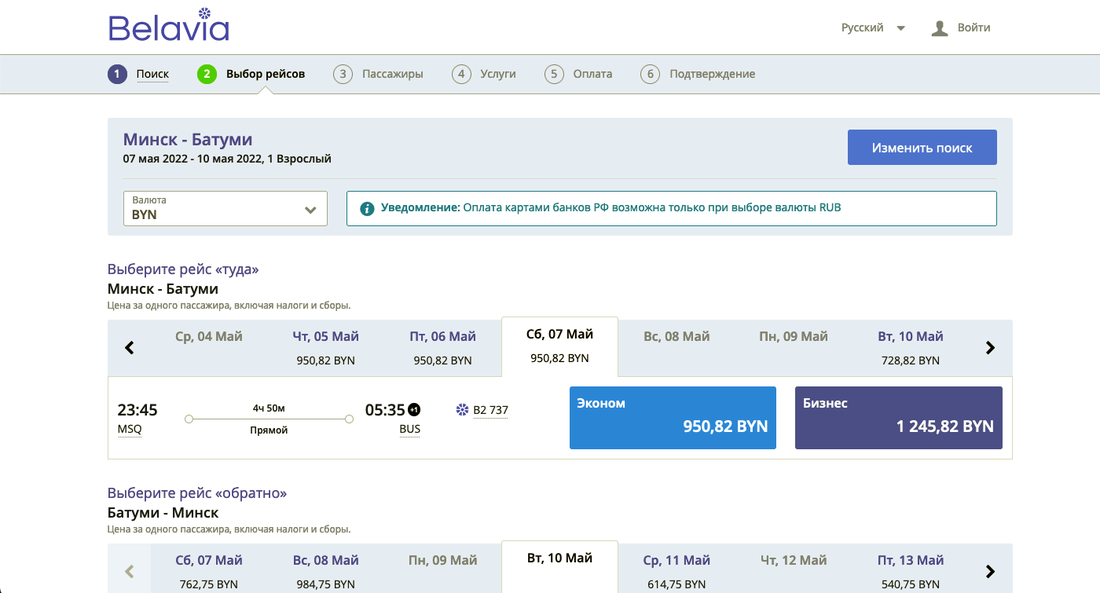Show earlier outbound dates with left arrow
This screenshot has height=593, width=1100.
(129, 348)
